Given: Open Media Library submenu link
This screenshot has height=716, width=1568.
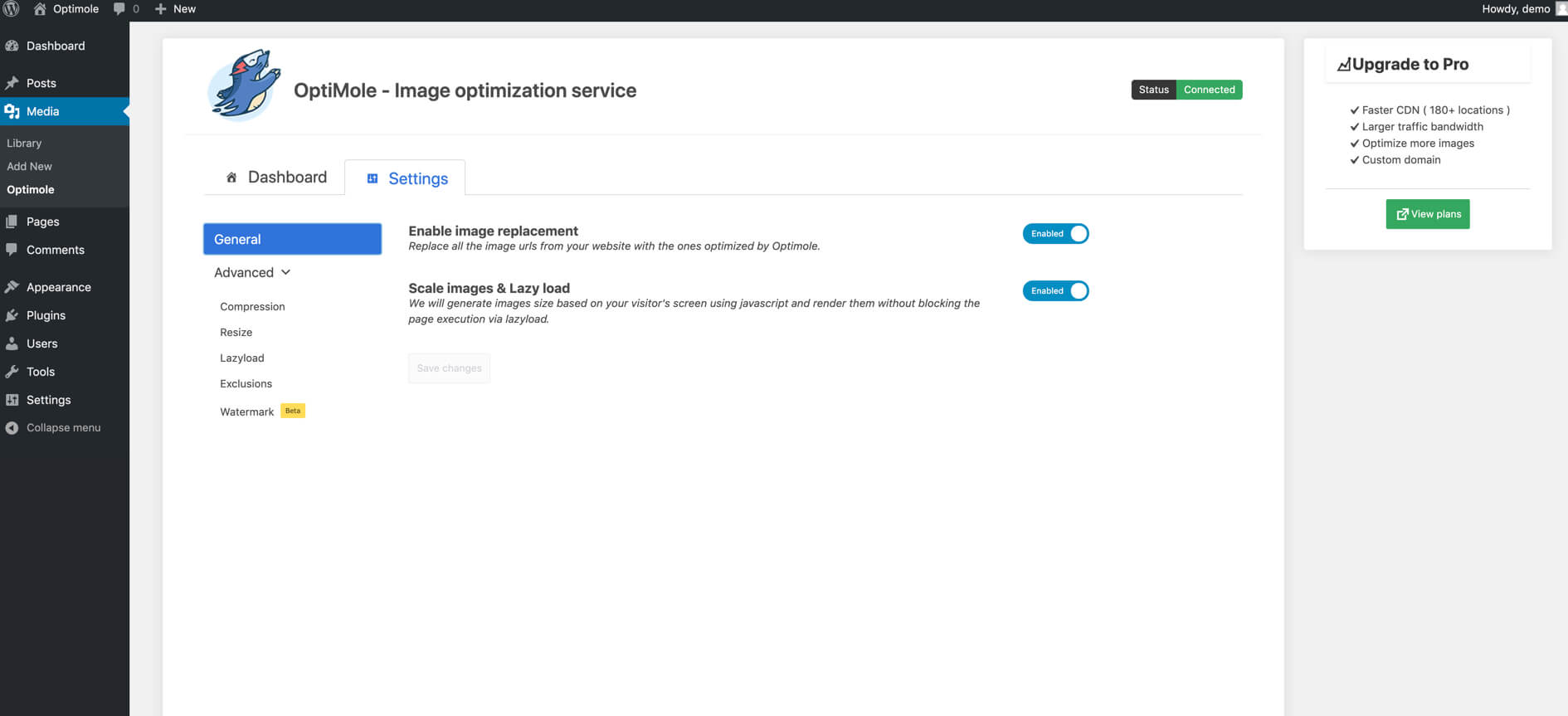Looking at the screenshot, I should point(24,144).
